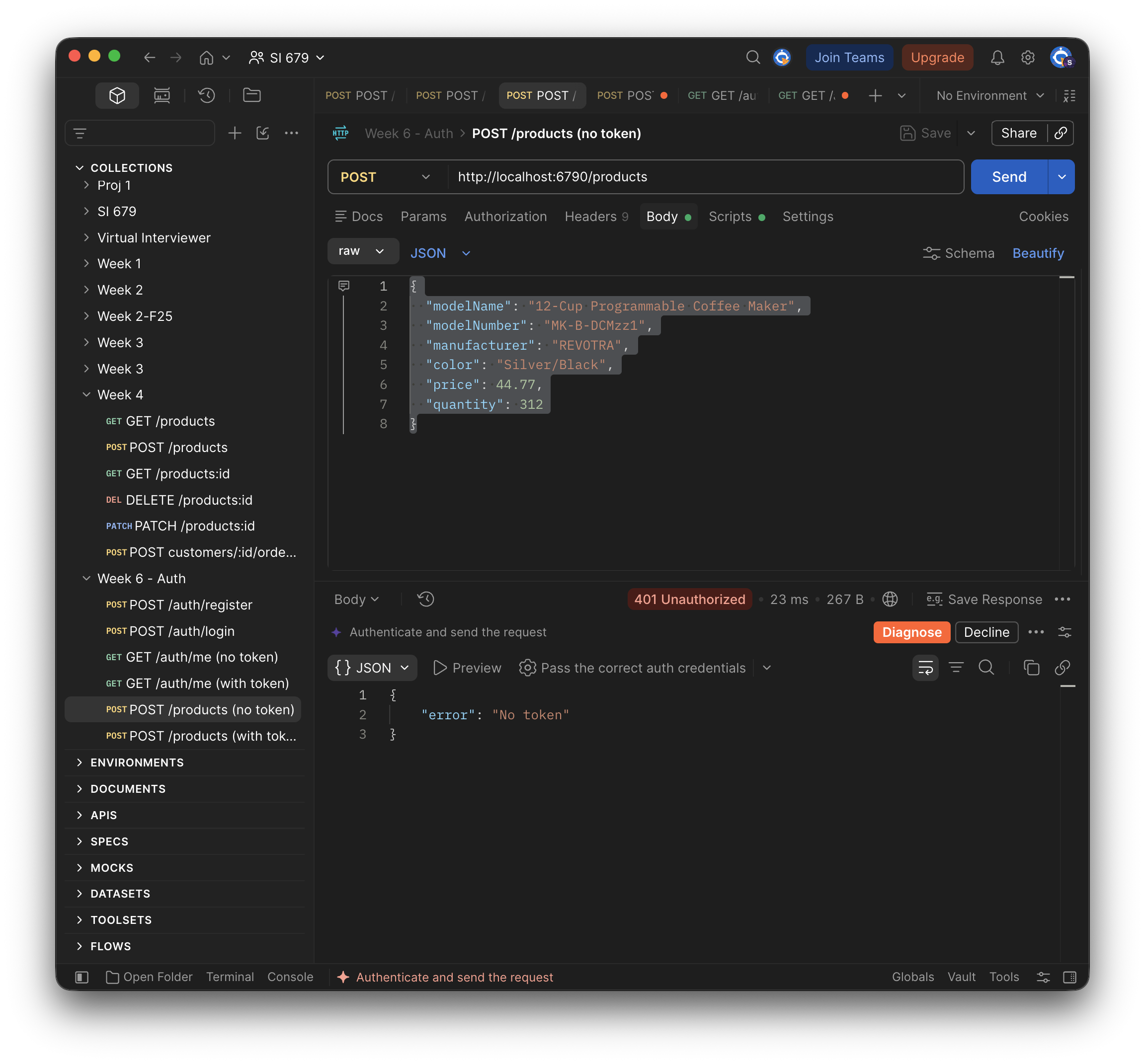Click the import icon beside the plus

[x=262, y=134]
